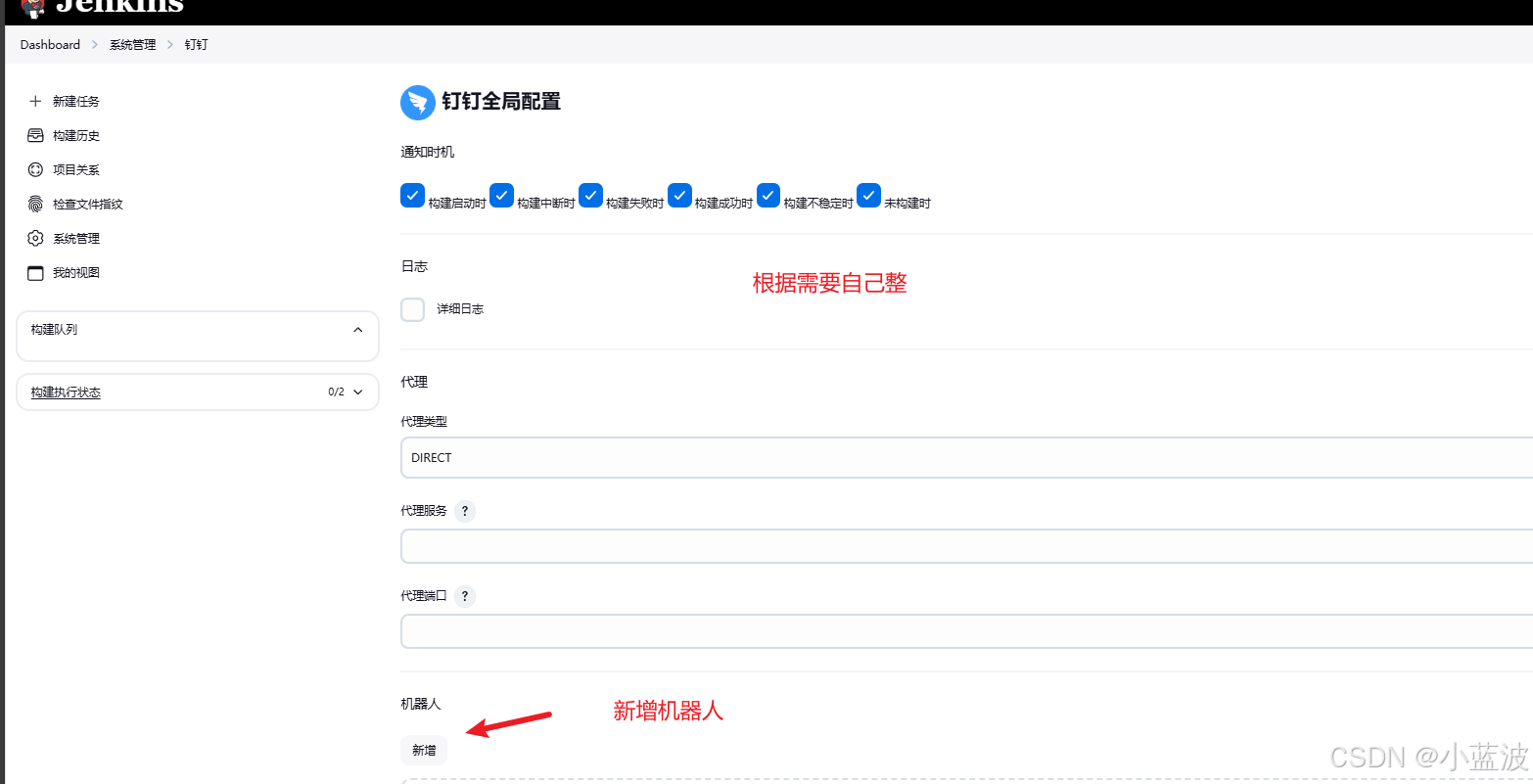
Task: Click the 新增 robot button
Action: (x=424, y=750)
